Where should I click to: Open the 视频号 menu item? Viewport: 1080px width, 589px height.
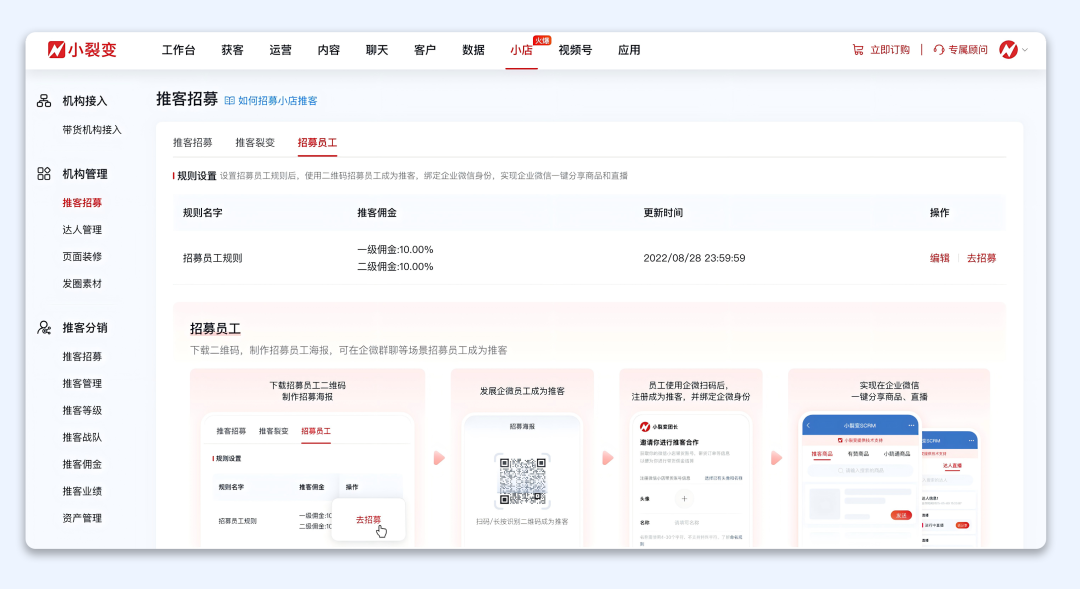[x=575, y=49]
